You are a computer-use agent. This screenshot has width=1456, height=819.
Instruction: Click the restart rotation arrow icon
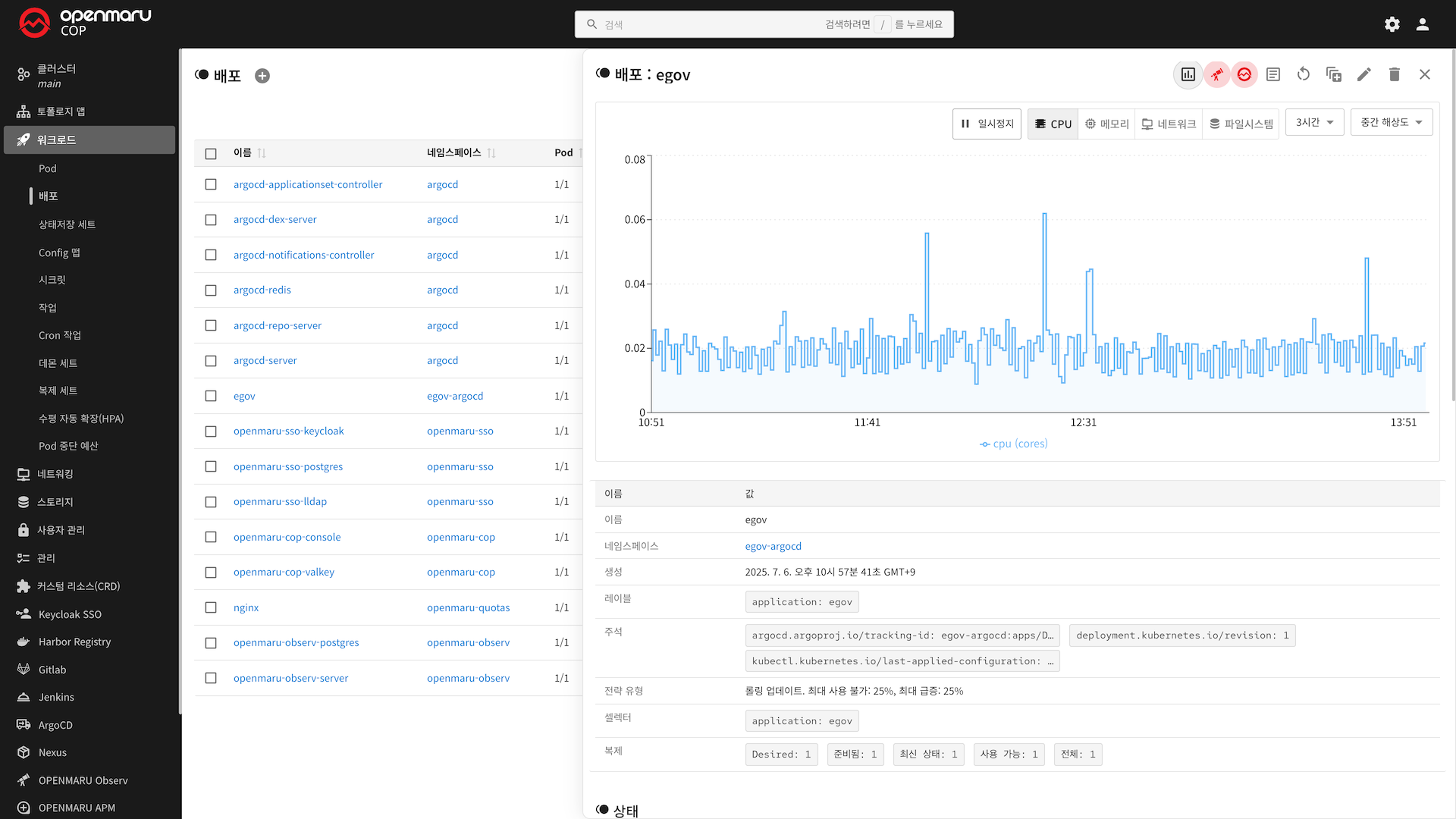[1304, 74]
